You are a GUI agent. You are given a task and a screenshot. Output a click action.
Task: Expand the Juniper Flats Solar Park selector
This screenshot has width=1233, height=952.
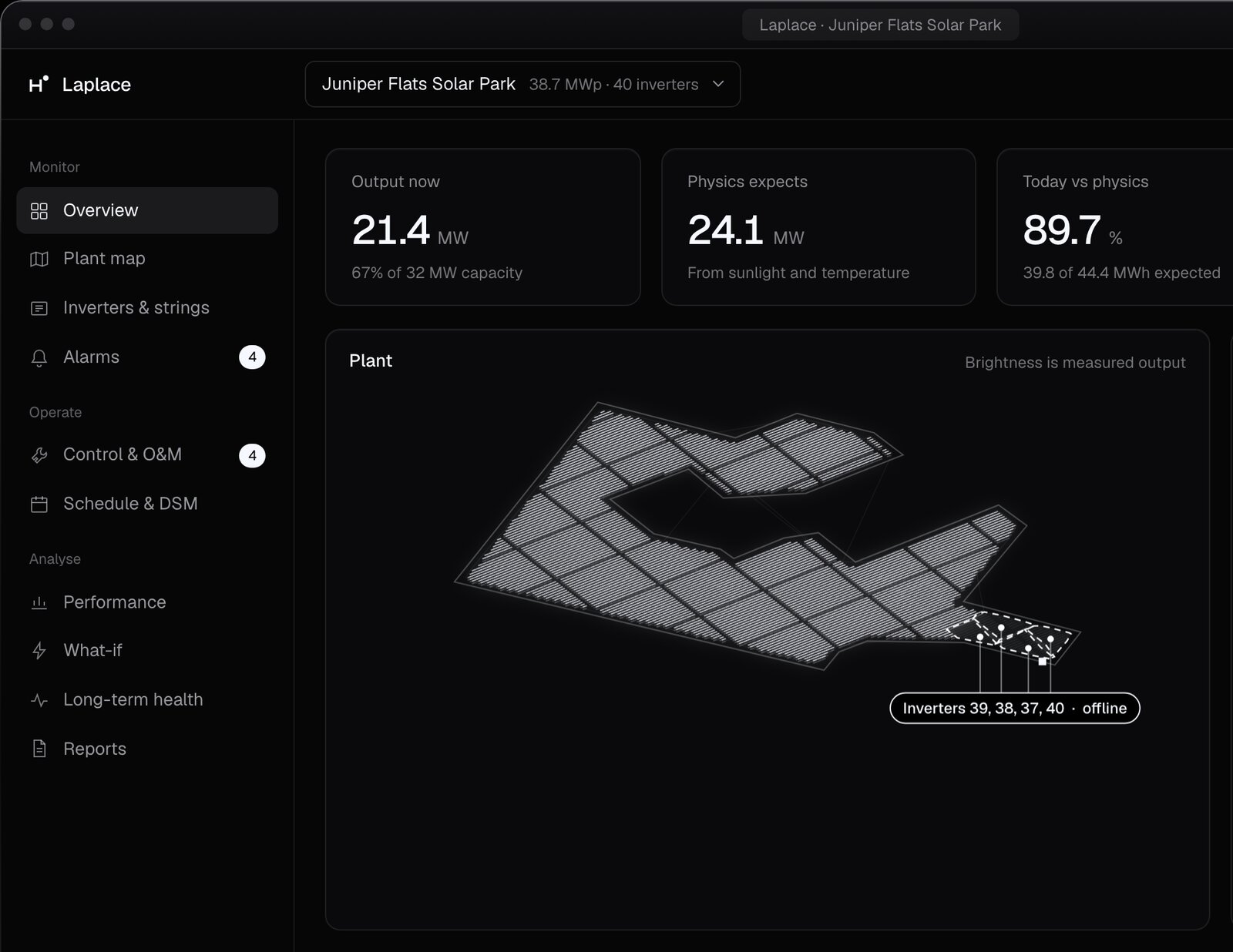click(x=522, y=84)
